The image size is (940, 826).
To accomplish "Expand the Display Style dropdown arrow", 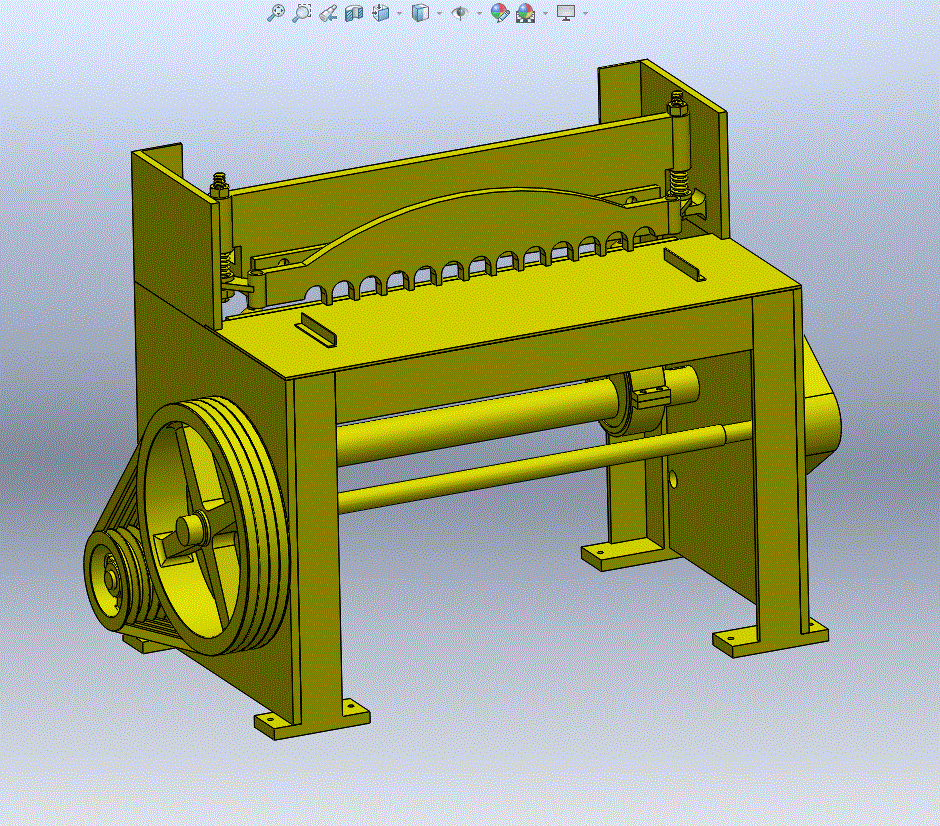I will coord(439,13).
